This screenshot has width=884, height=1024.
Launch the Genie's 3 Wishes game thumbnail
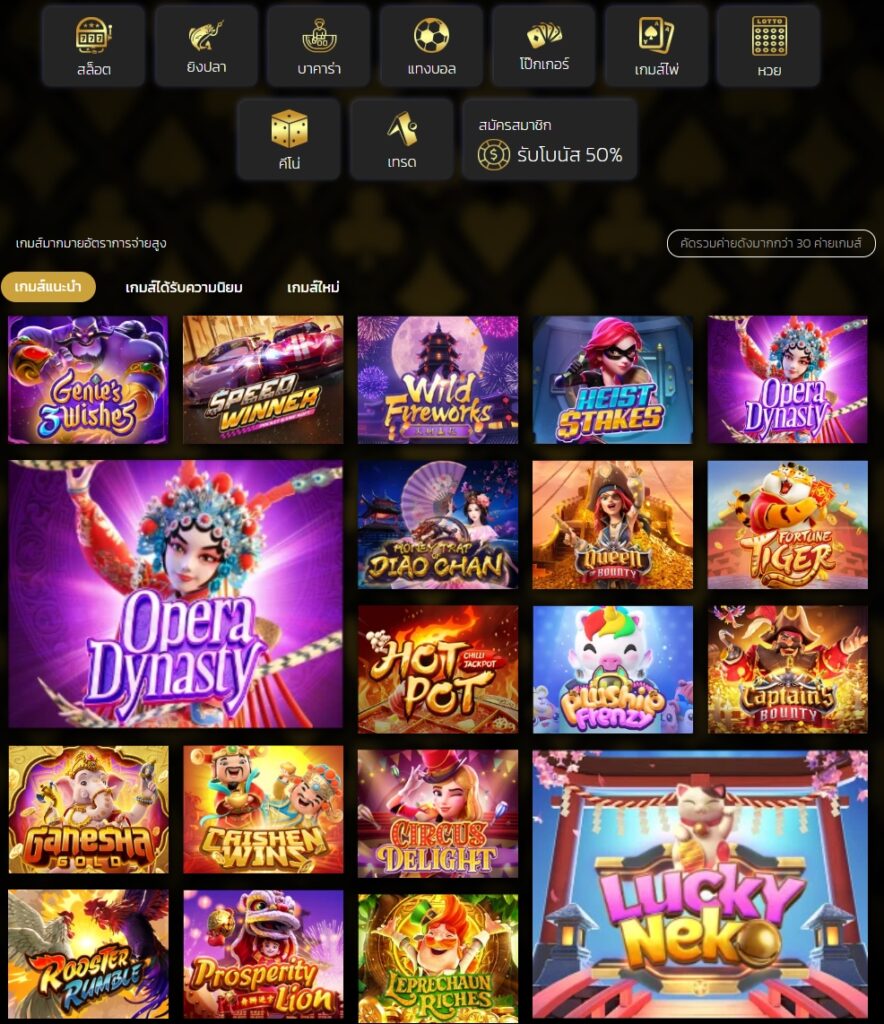pos(88,380)
